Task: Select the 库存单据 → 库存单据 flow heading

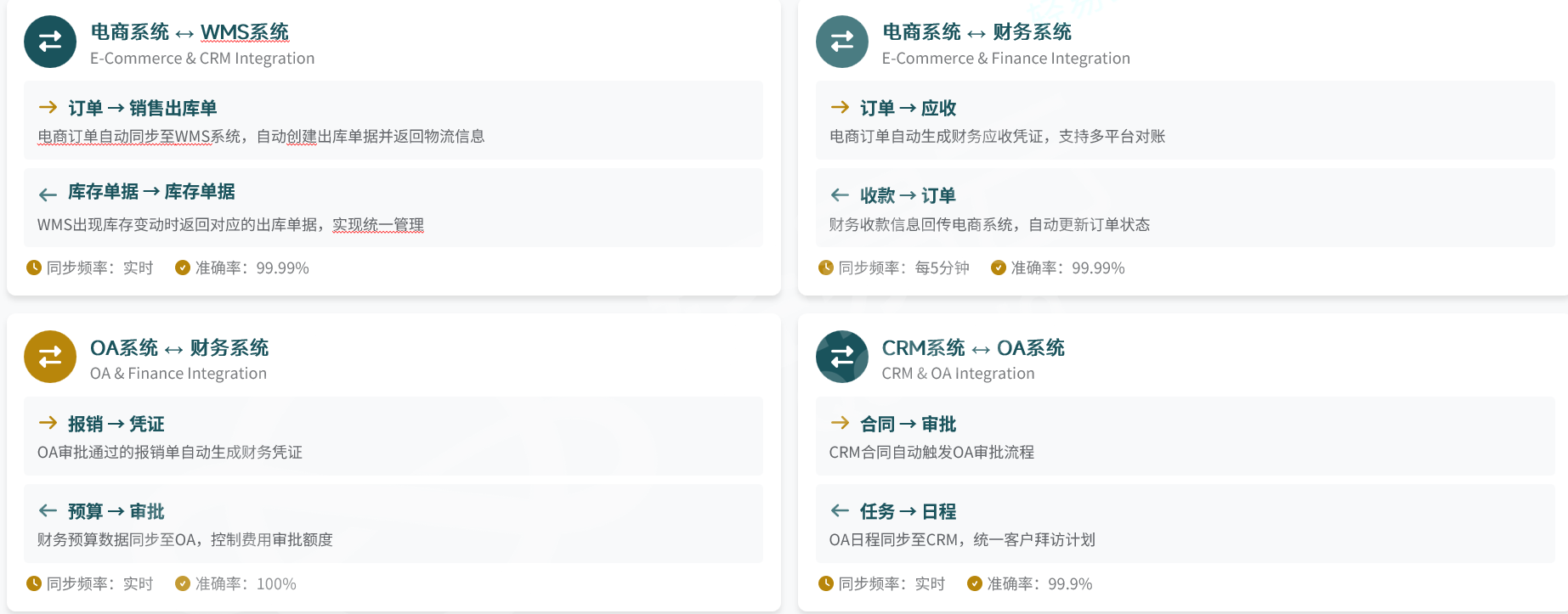Action: pos(151,192)
